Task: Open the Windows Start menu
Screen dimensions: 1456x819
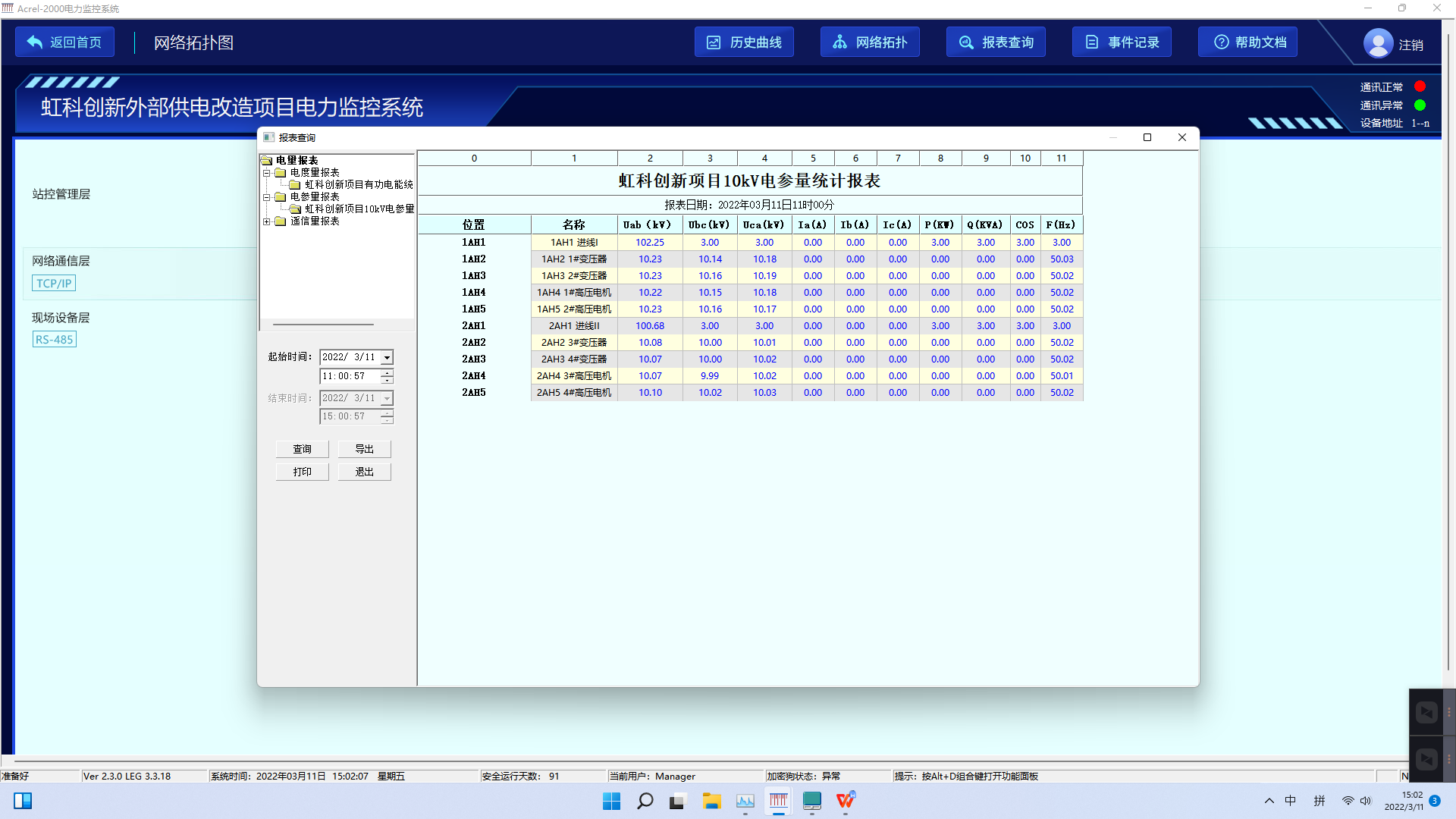Action: point(611,801)
